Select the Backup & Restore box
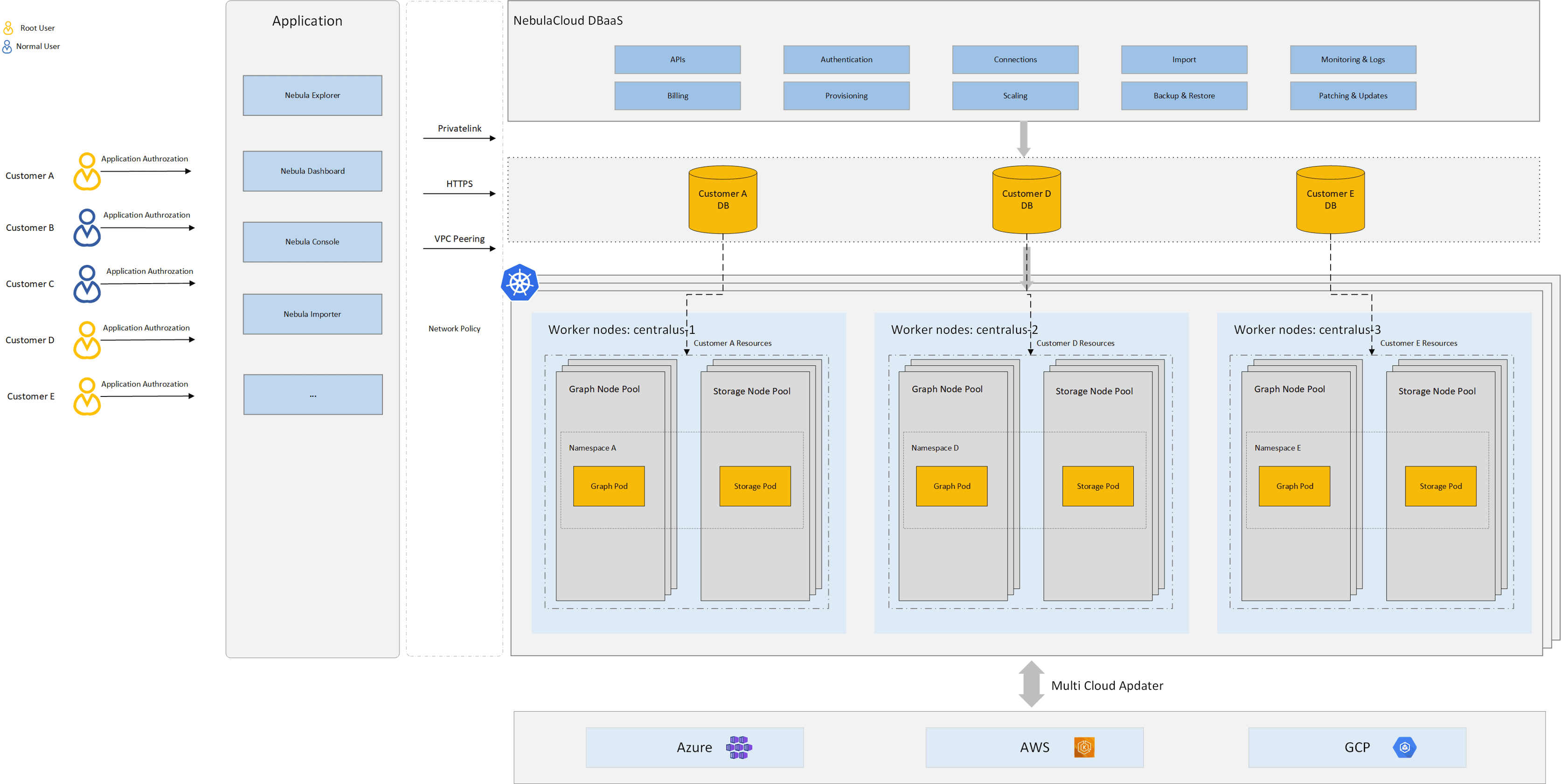 pyautogui.click(x=1184, y=96)
